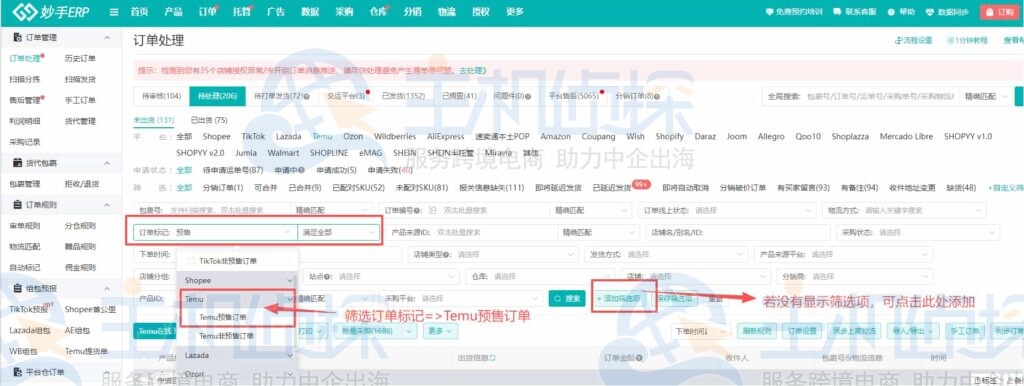Screen dimensions: 1024x386
Task: Click the red 订购 button
Action: pyautogui.click(x=999, y=12)
